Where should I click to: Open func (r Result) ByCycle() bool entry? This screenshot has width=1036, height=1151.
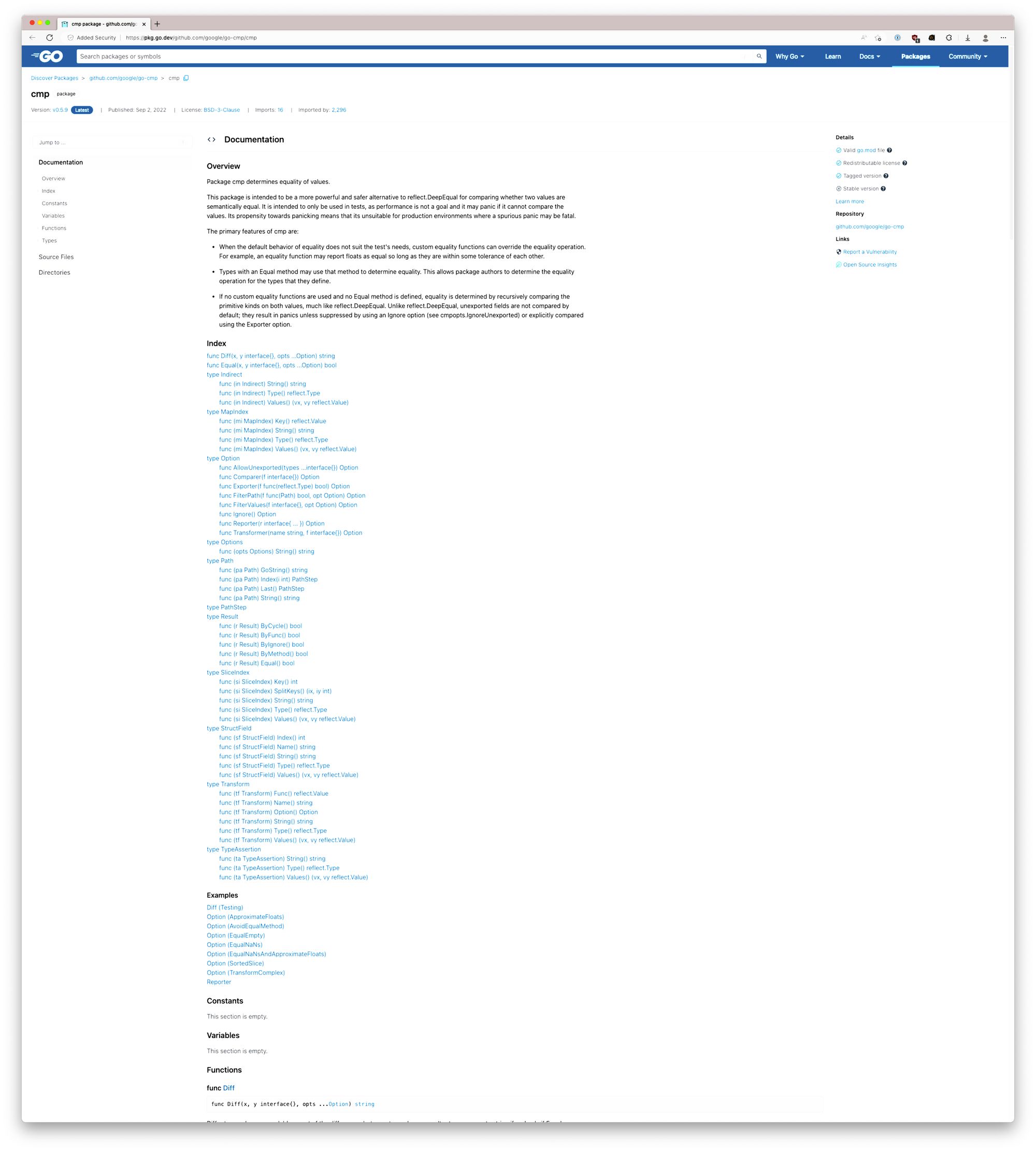tap(261, 626)
